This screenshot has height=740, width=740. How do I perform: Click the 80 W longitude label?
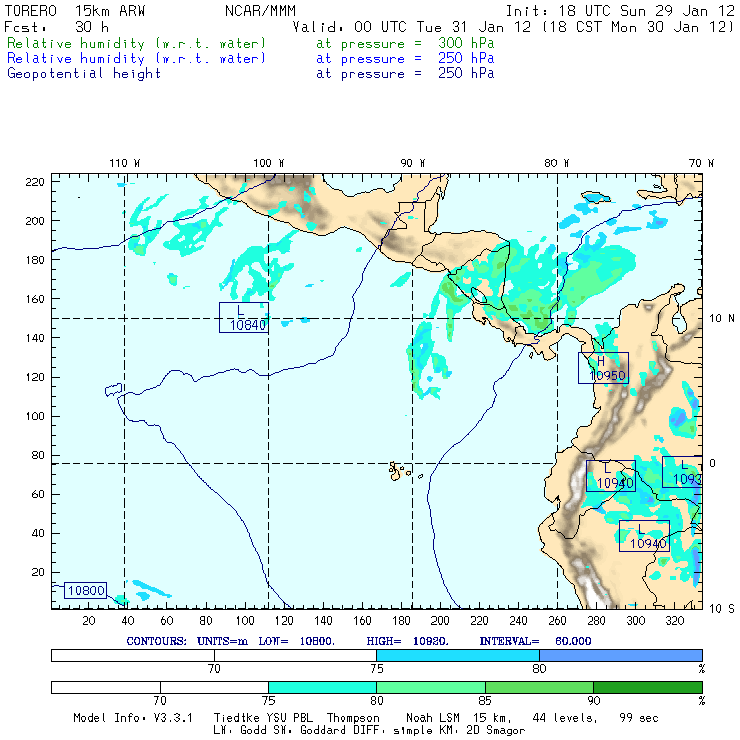pyautogui.click(x=556, y=163)
